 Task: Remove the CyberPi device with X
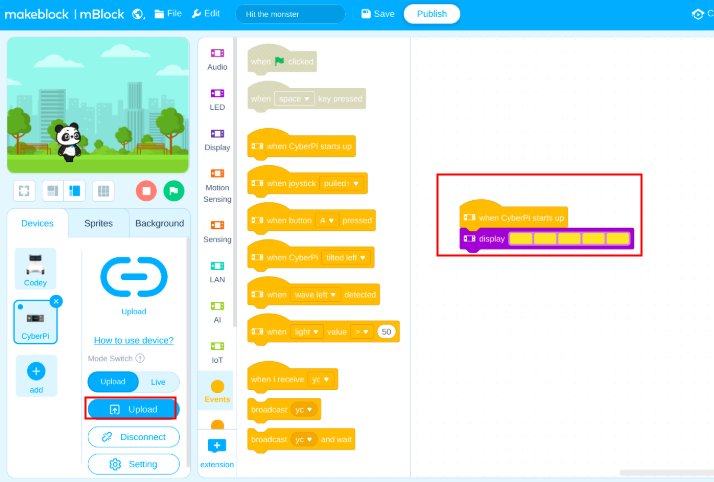[x=56, y=301]
